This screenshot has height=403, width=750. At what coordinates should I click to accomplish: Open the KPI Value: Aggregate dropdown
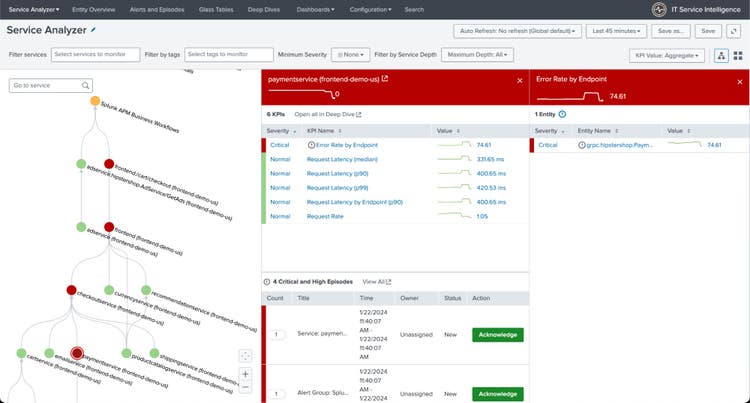coord(667,55)
